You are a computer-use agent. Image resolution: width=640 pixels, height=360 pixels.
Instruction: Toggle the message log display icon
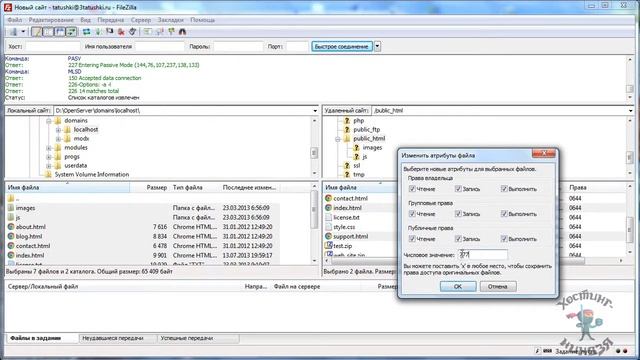[37, 32]
